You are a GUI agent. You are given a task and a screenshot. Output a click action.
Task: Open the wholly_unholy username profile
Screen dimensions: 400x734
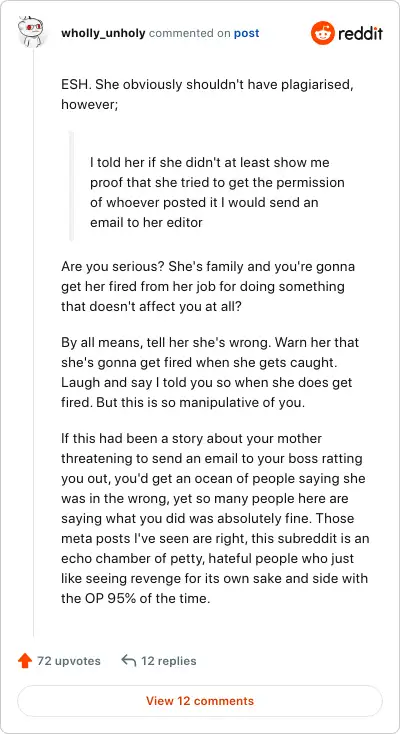click(104, 33)
